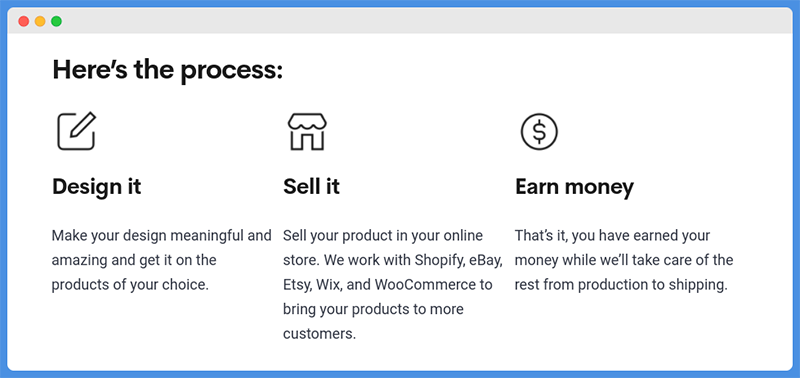
Task: Click the pencil-and-paper design icon
Action: (77, 131)
